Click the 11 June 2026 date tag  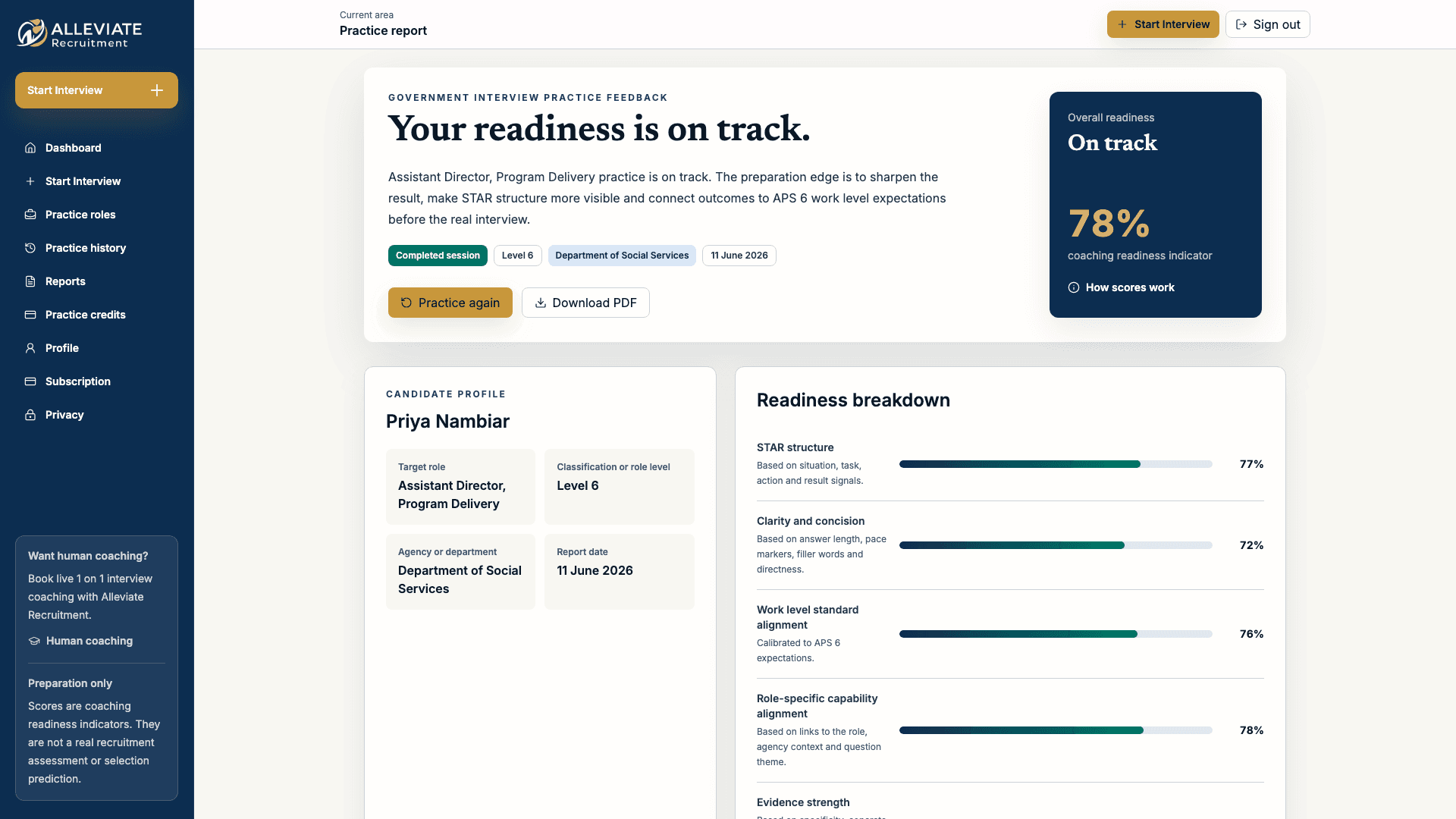[739, 256]
